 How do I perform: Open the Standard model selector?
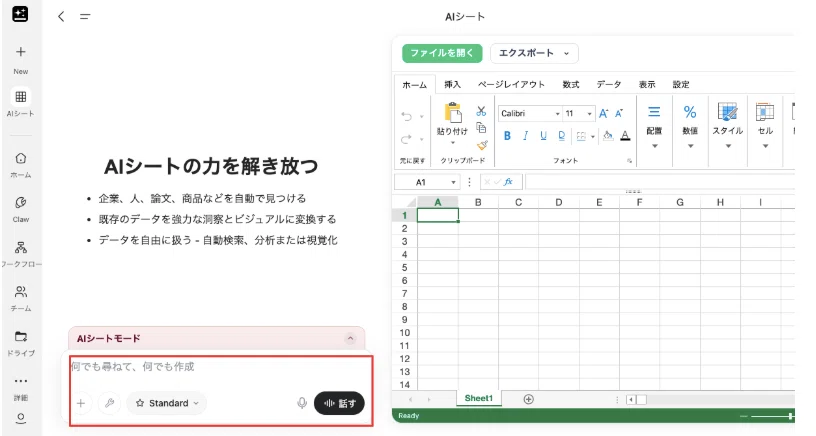[167, 403]
